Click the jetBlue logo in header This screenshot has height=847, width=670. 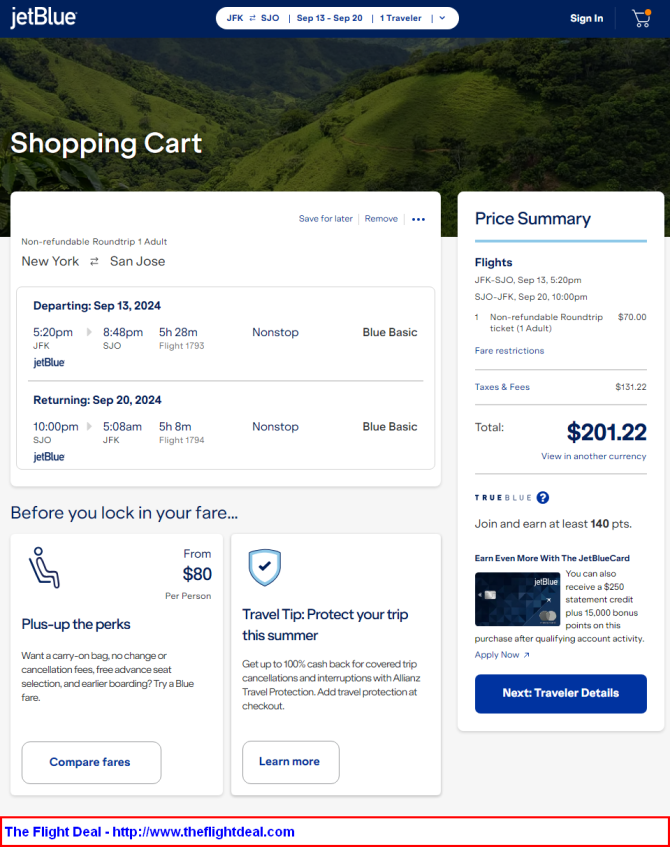pos(43,17)
